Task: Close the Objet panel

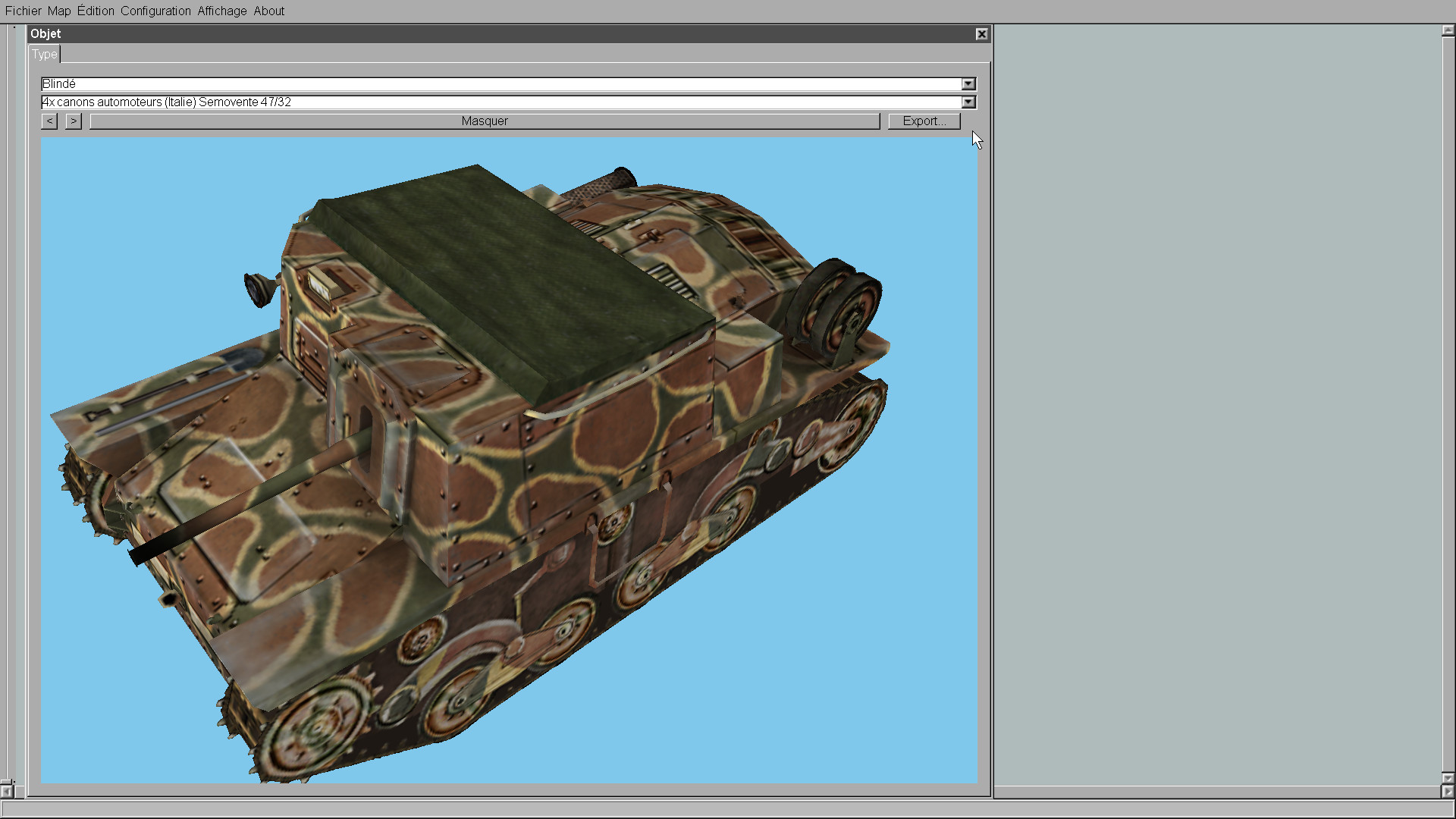Action: [981, 34]
